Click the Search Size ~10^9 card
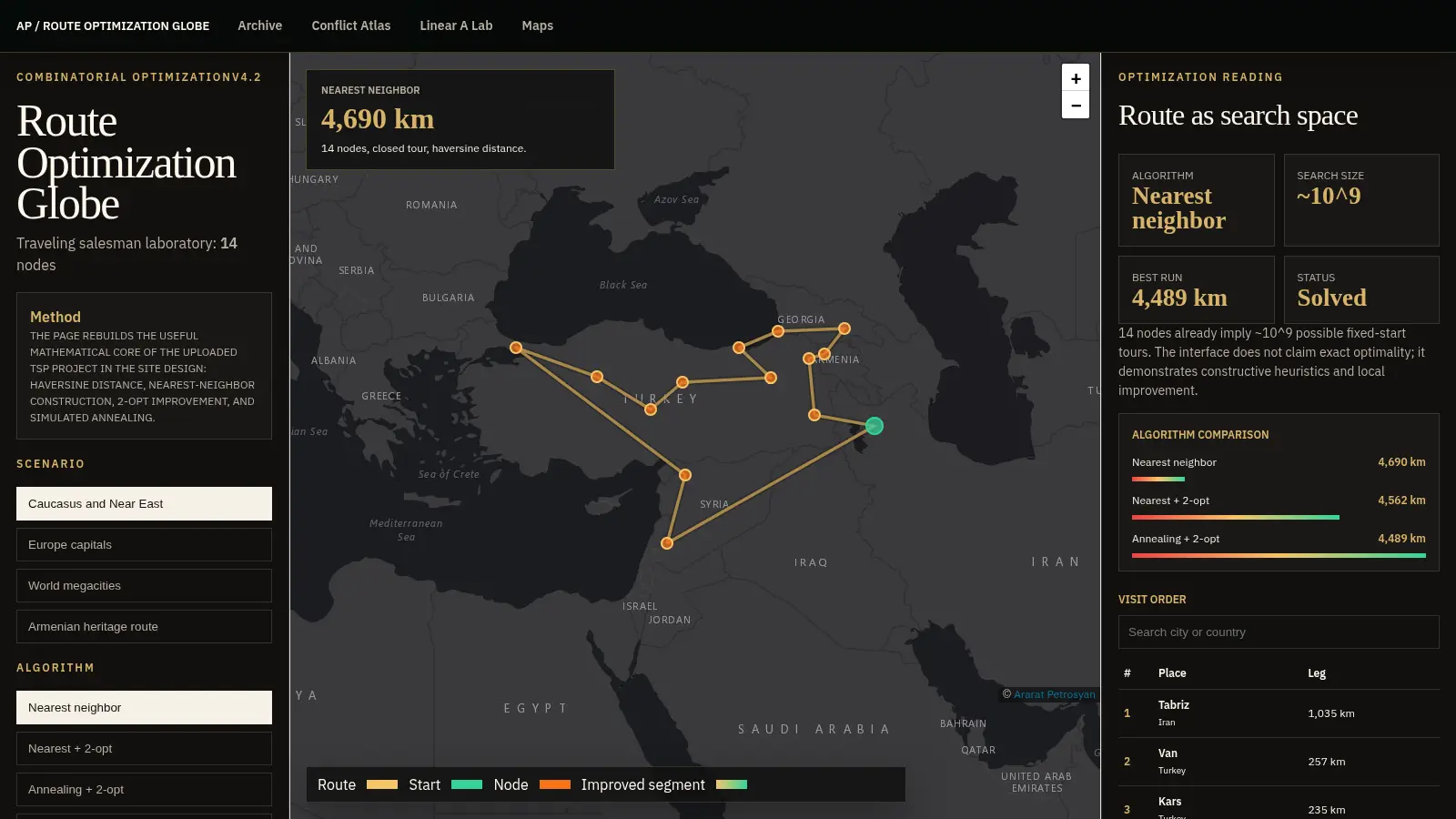Image resolution: width=1456 pixels, height=819 pixels. (1361, 200)
